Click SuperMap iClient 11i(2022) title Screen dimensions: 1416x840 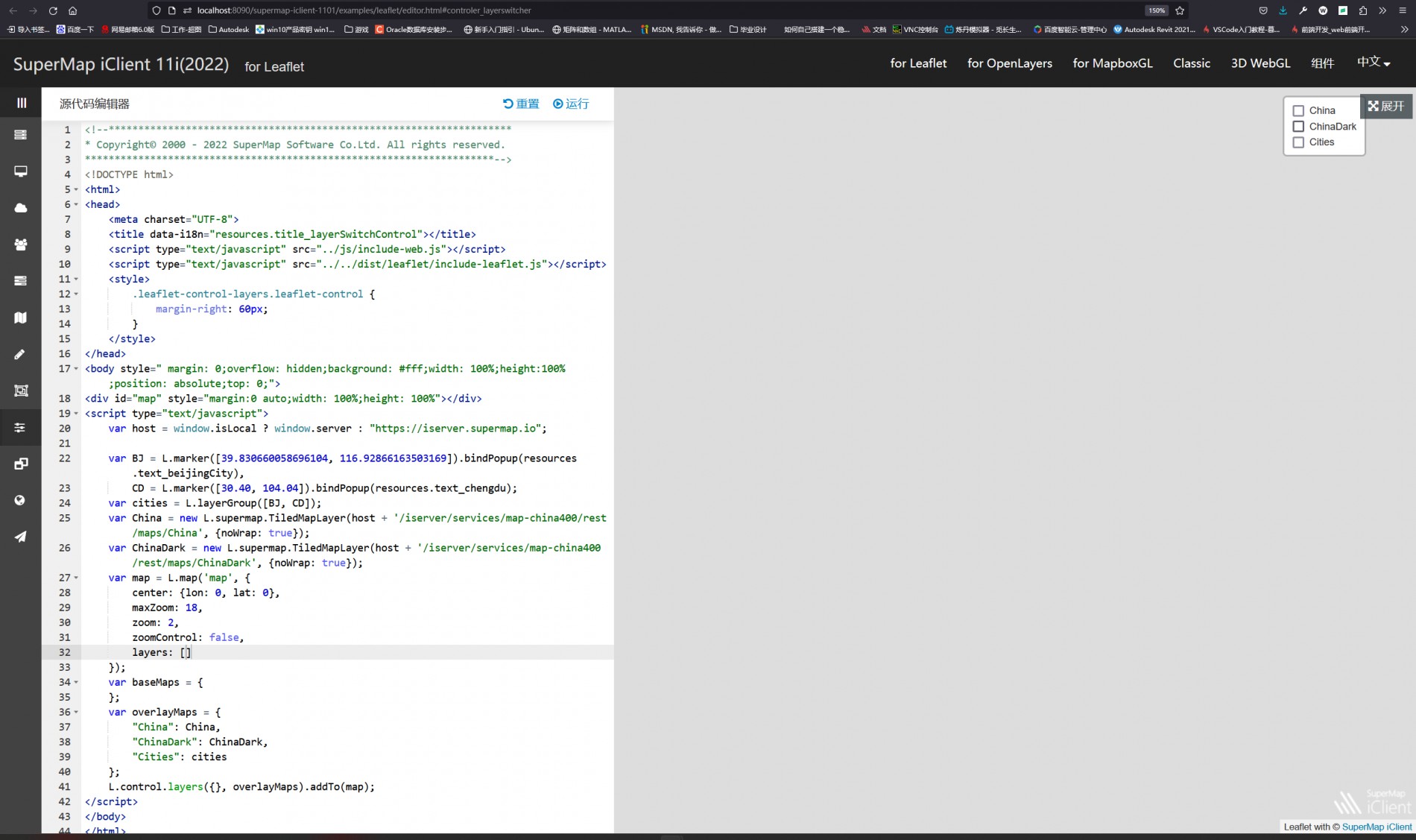pyautogui.click(x=121, y=64)
